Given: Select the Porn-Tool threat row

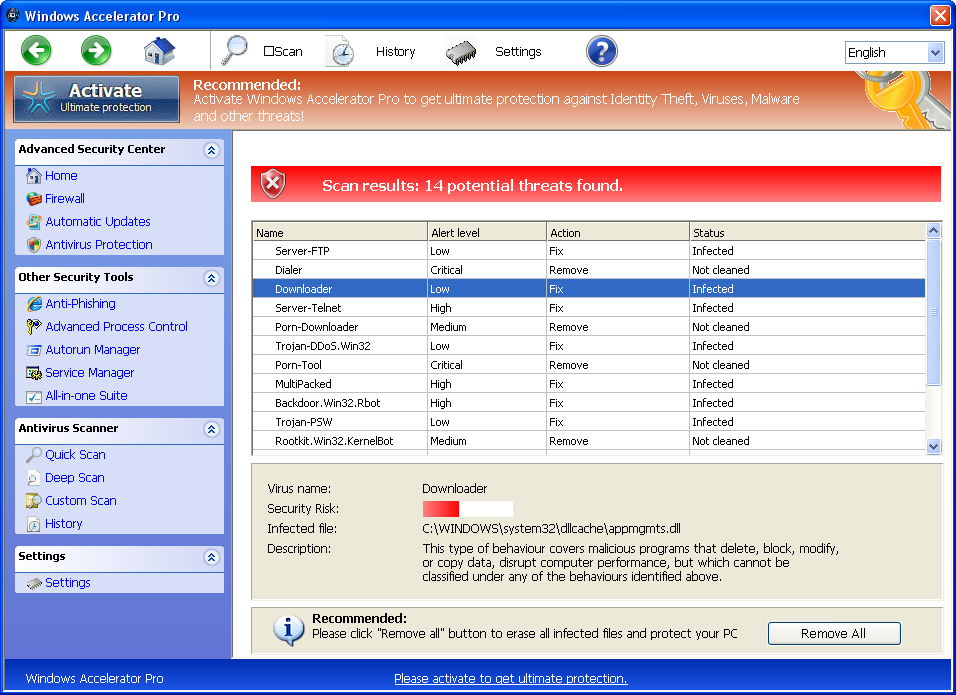Looking at the screenshot, I should pos(589,365).
